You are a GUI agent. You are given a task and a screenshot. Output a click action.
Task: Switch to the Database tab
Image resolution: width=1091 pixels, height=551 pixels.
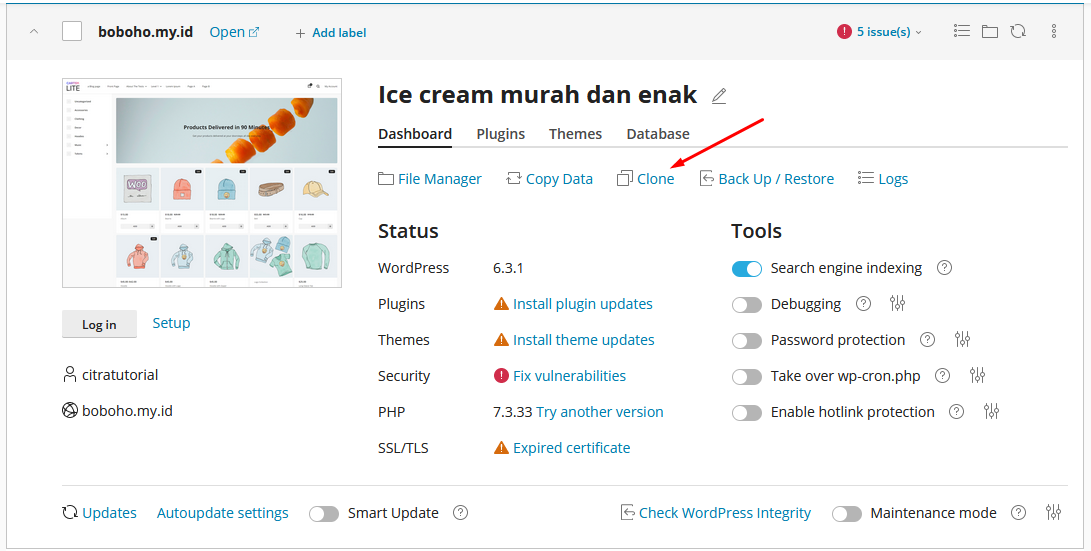[658, 134]
